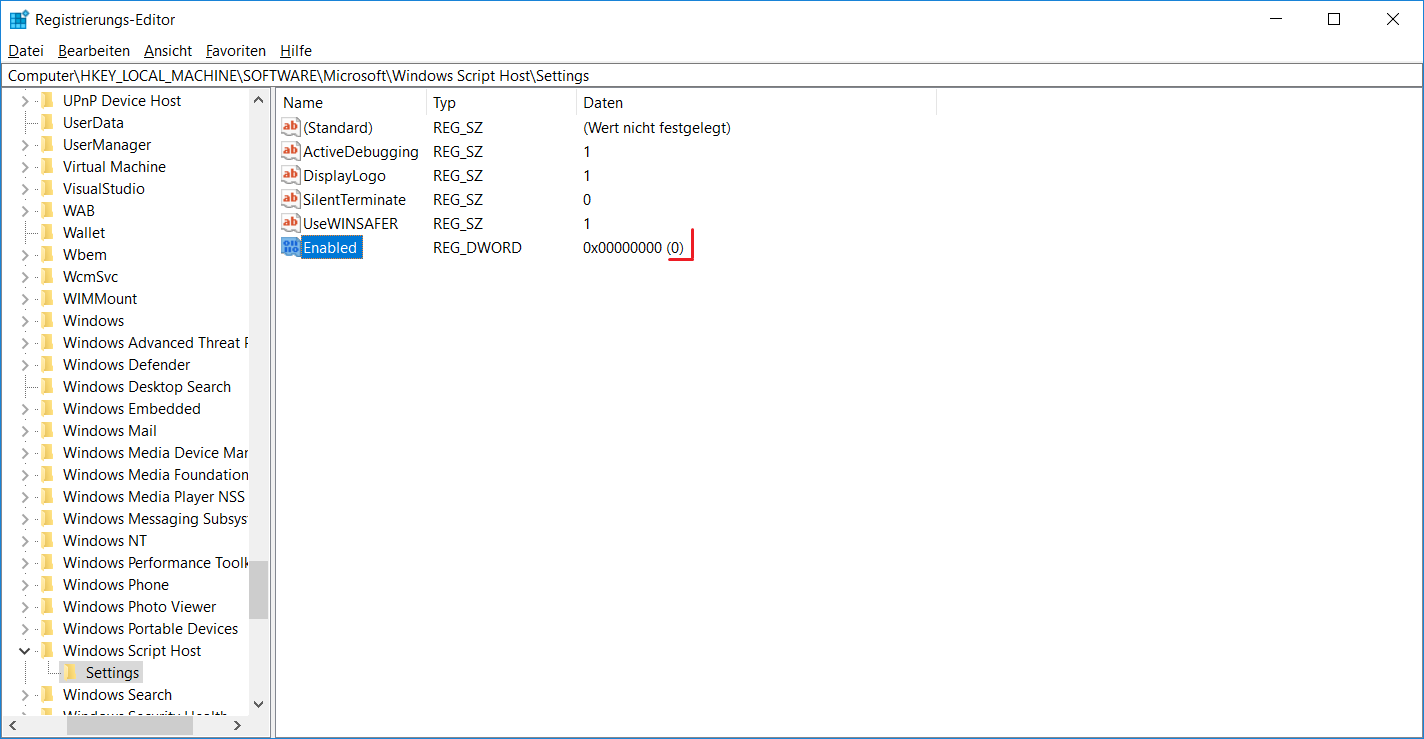
Task: Select the Windows Media Player NSS key
Action: tap(153, 496)
